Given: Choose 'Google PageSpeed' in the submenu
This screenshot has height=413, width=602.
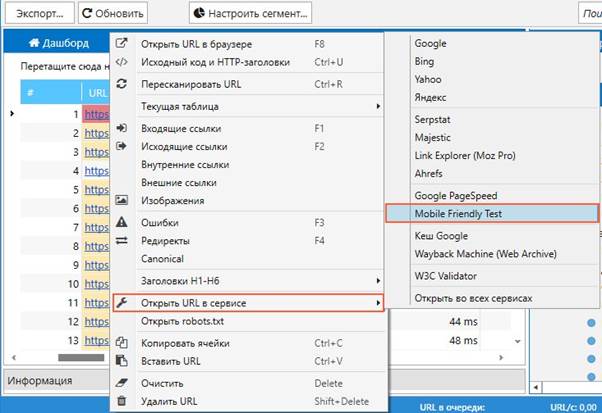Looking at the screenshot, I should point(455,196).
